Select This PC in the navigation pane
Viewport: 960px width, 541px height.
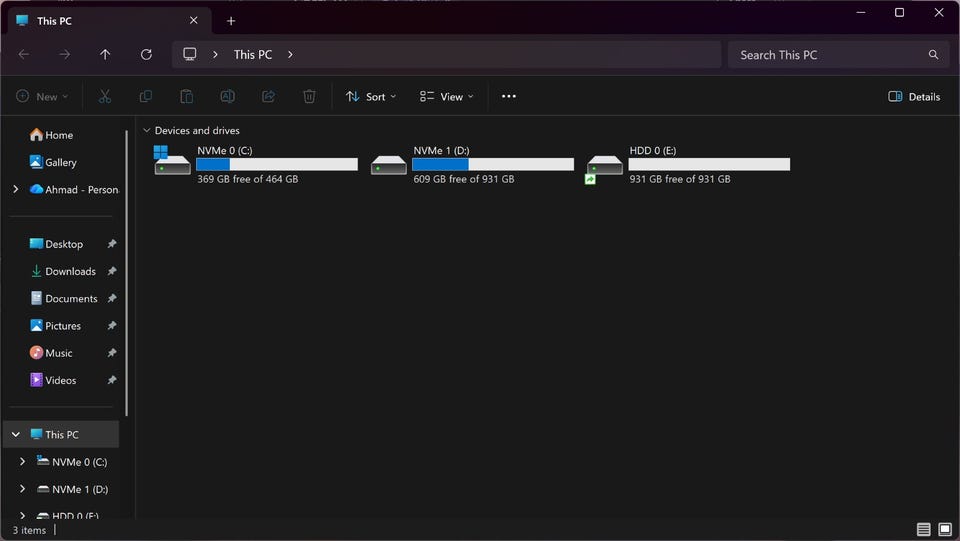pyautogui.click(x=61, y=435)
